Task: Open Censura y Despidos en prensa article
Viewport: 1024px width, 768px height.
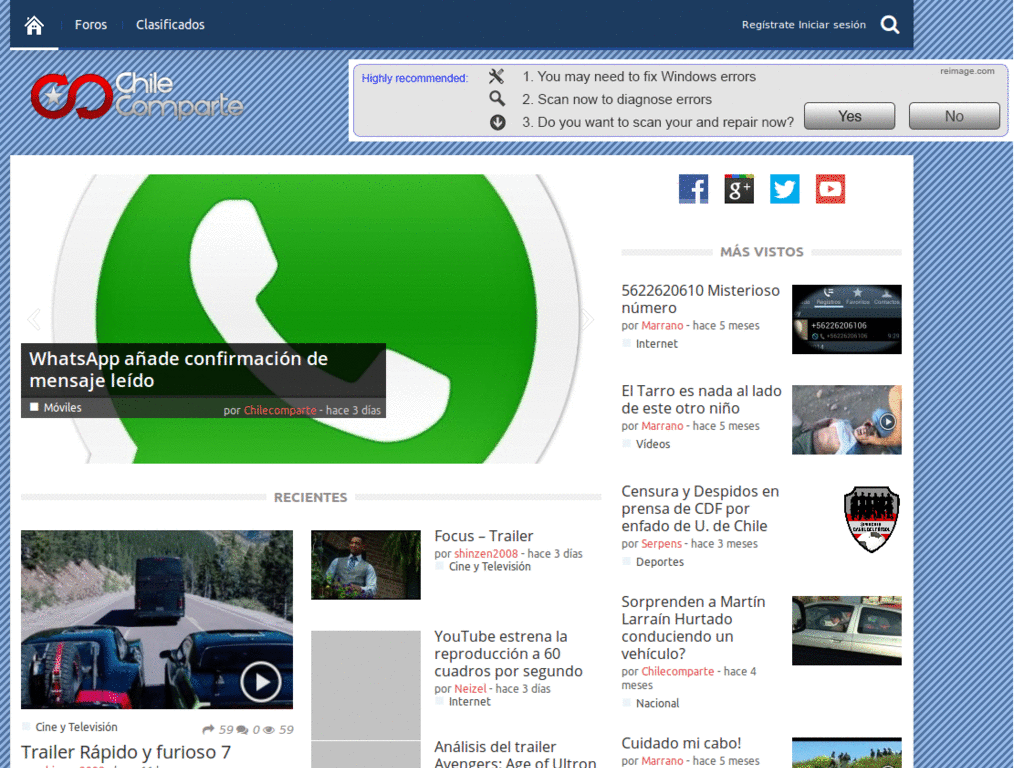Action: click(700, 509)
